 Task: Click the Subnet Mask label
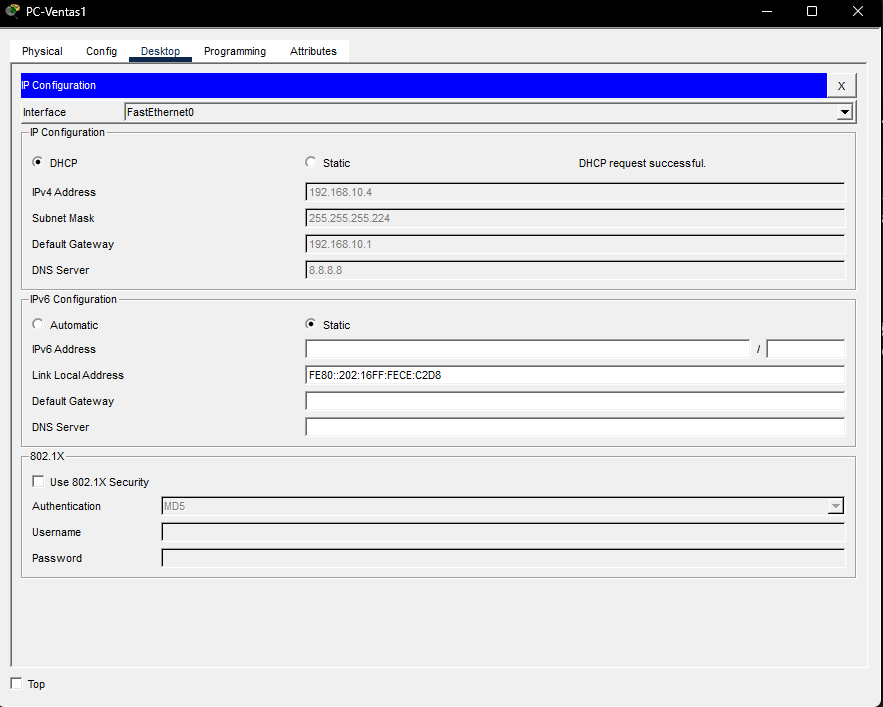click(x=63, y=218)
